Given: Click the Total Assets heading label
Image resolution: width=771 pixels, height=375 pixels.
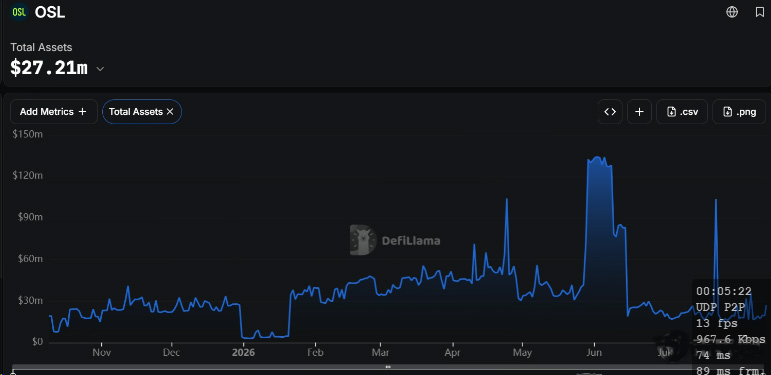Looking at the screenshot, I should click(41, 47).
